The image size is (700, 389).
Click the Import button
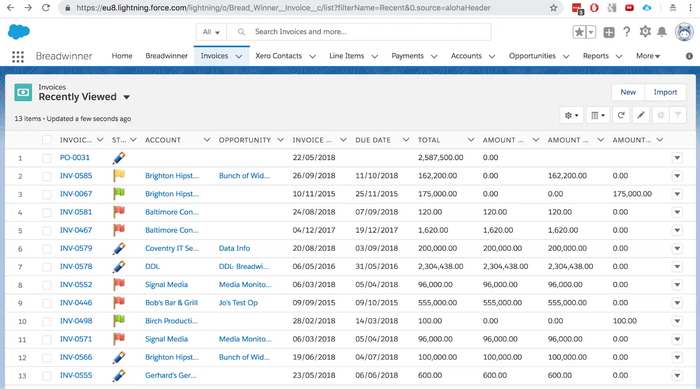pyautogui.click(x=665, y=92)
